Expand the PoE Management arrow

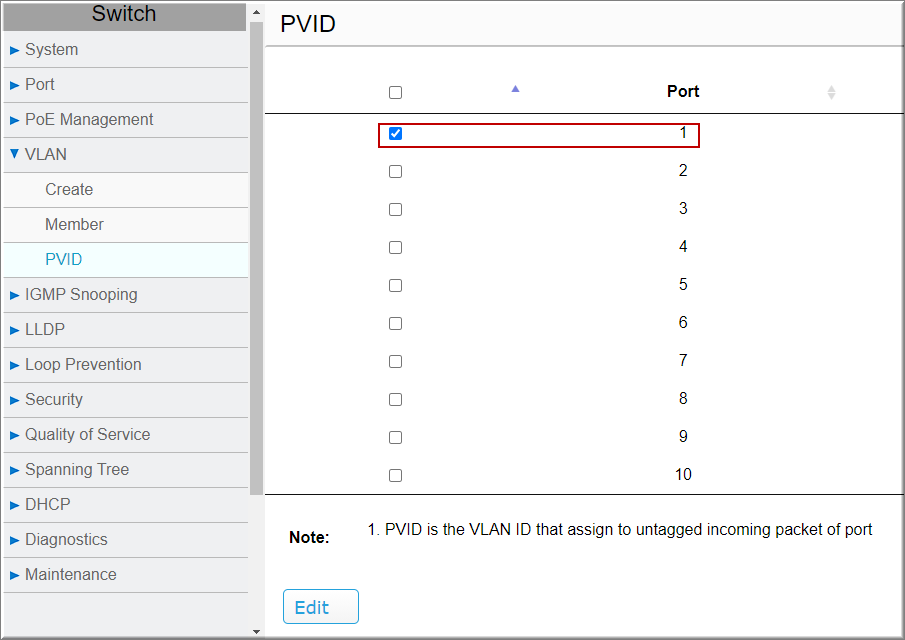(x=14, y=120)
